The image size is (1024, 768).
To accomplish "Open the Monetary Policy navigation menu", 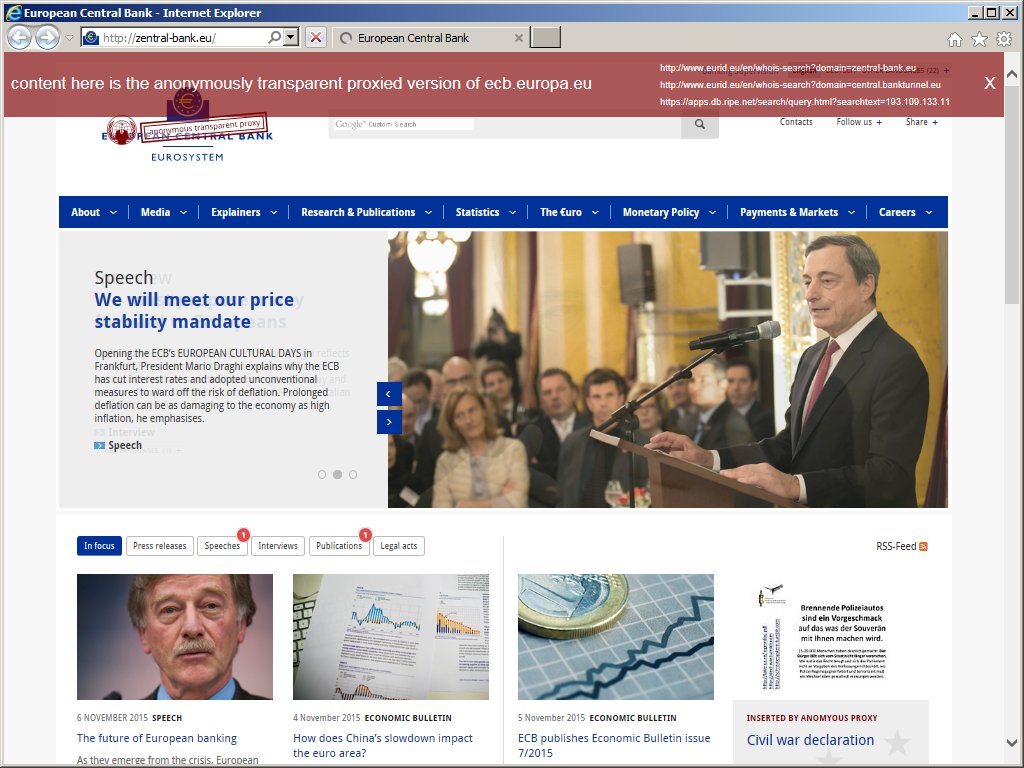I will (x=669, y=212).
